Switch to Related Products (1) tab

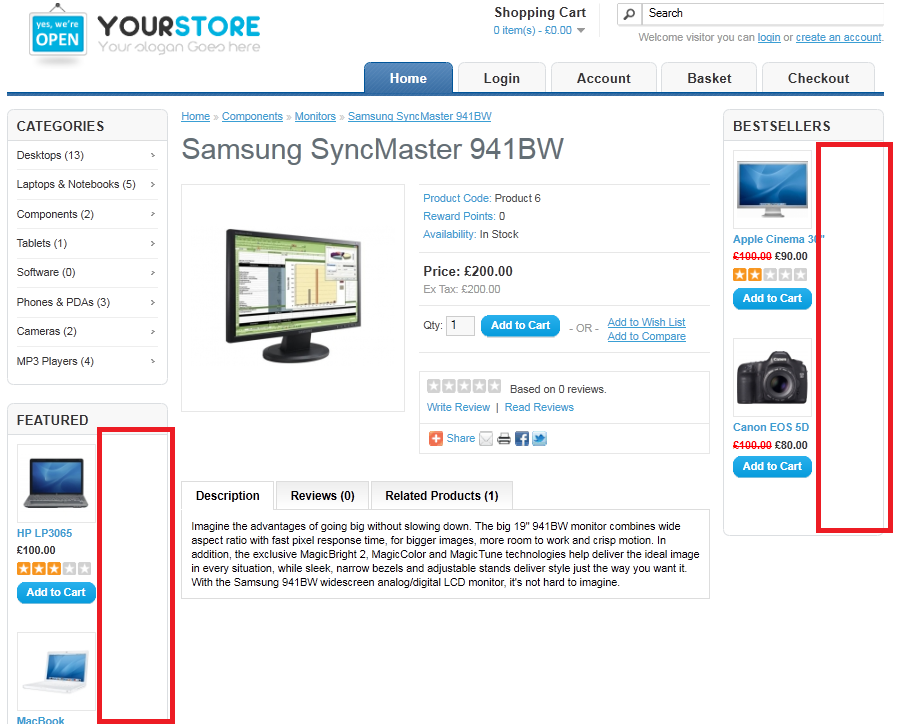point(442,496)
